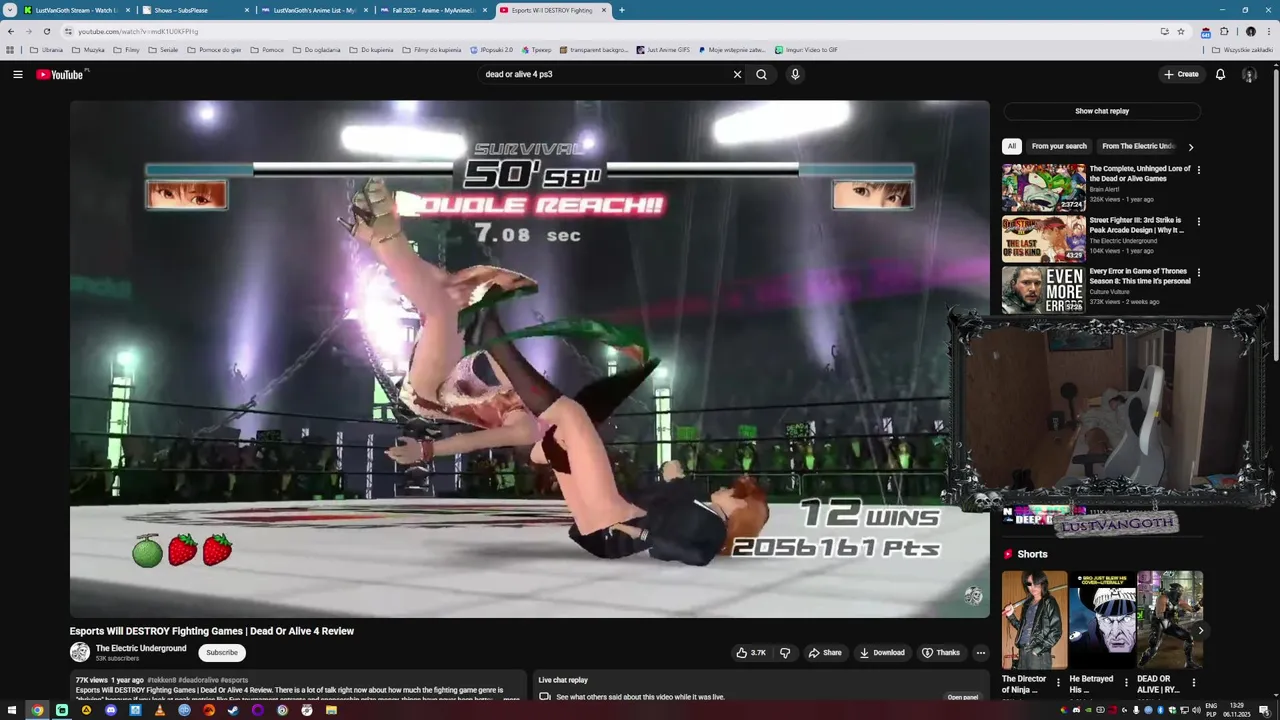Open the 'Ubrania' bookmark folder
The image size is (1280, 720).
coord(47,49)
